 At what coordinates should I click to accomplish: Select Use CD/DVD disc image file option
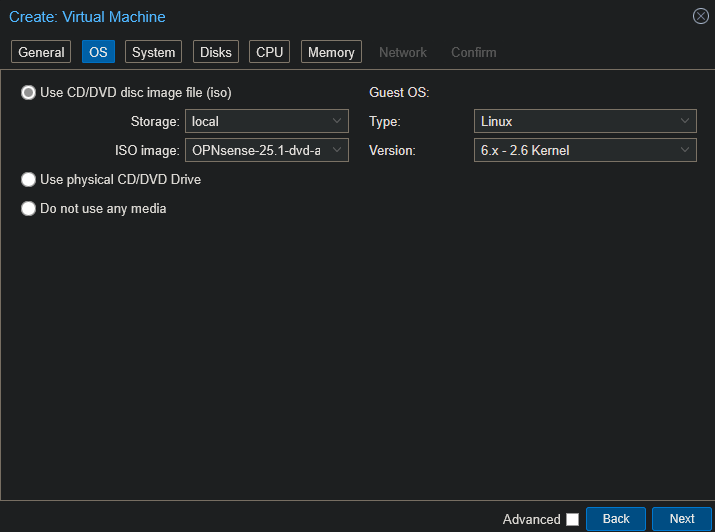29,93
